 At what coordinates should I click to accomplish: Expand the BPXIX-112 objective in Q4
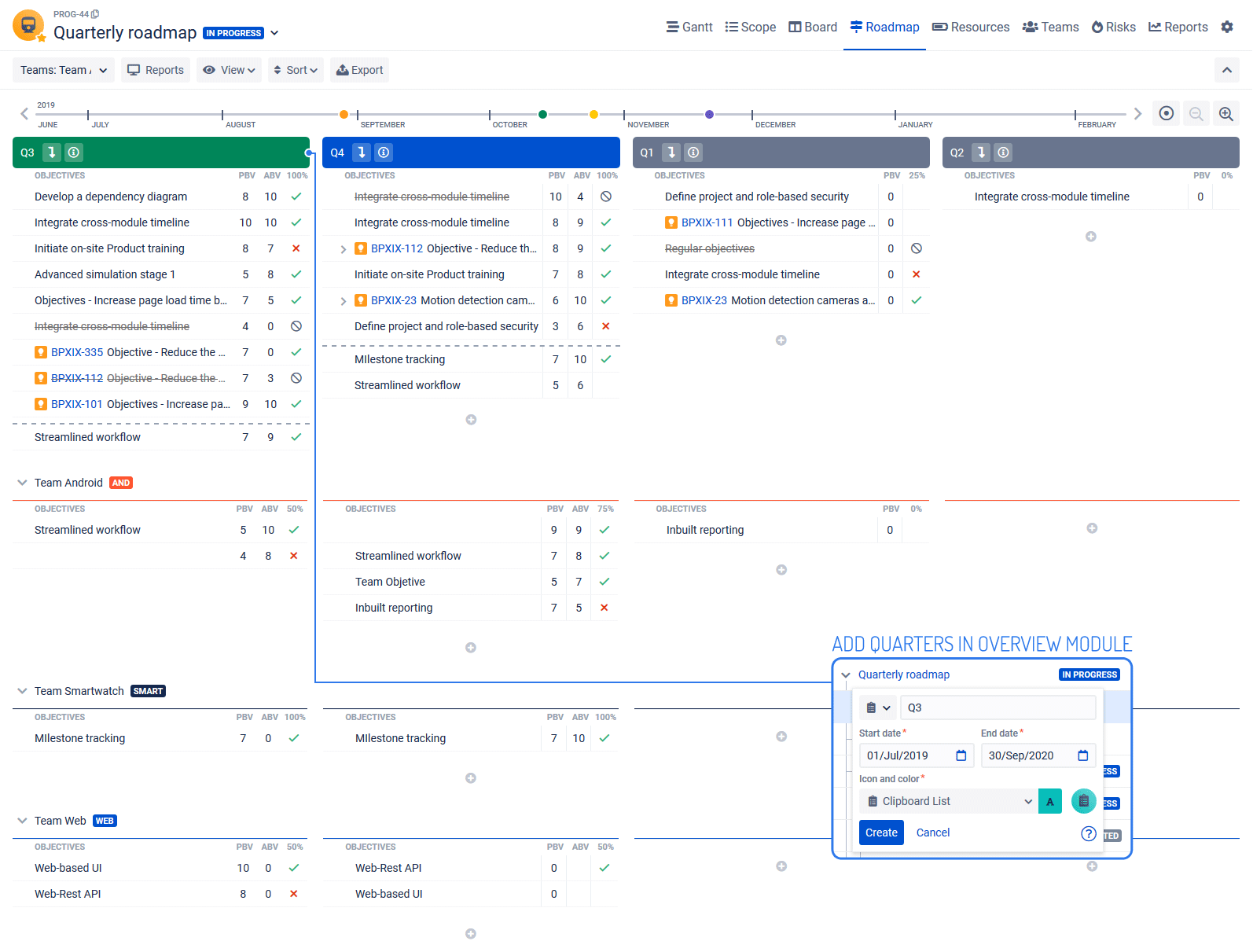tap(344, 249)
